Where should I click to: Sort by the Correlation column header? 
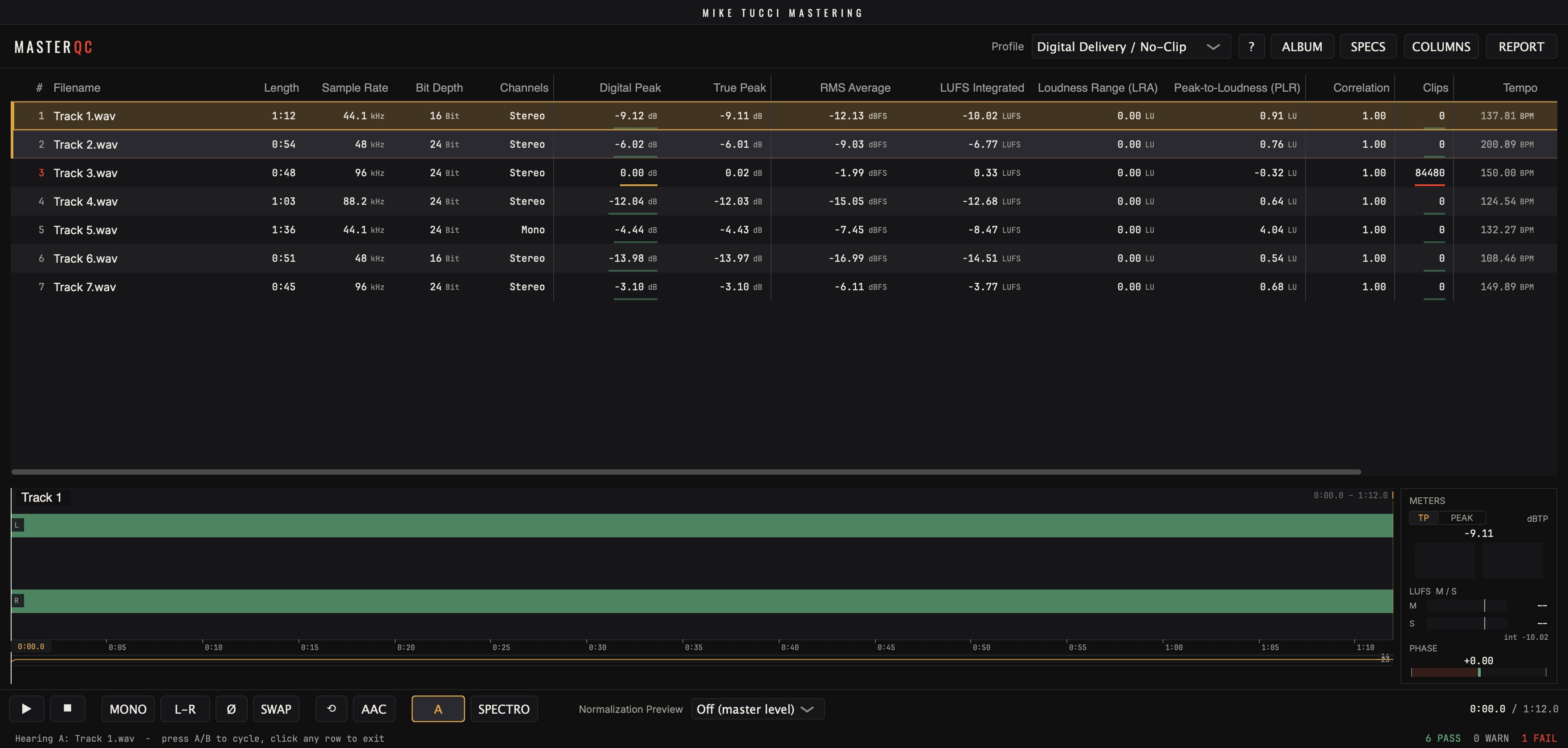pos(1361,88)
